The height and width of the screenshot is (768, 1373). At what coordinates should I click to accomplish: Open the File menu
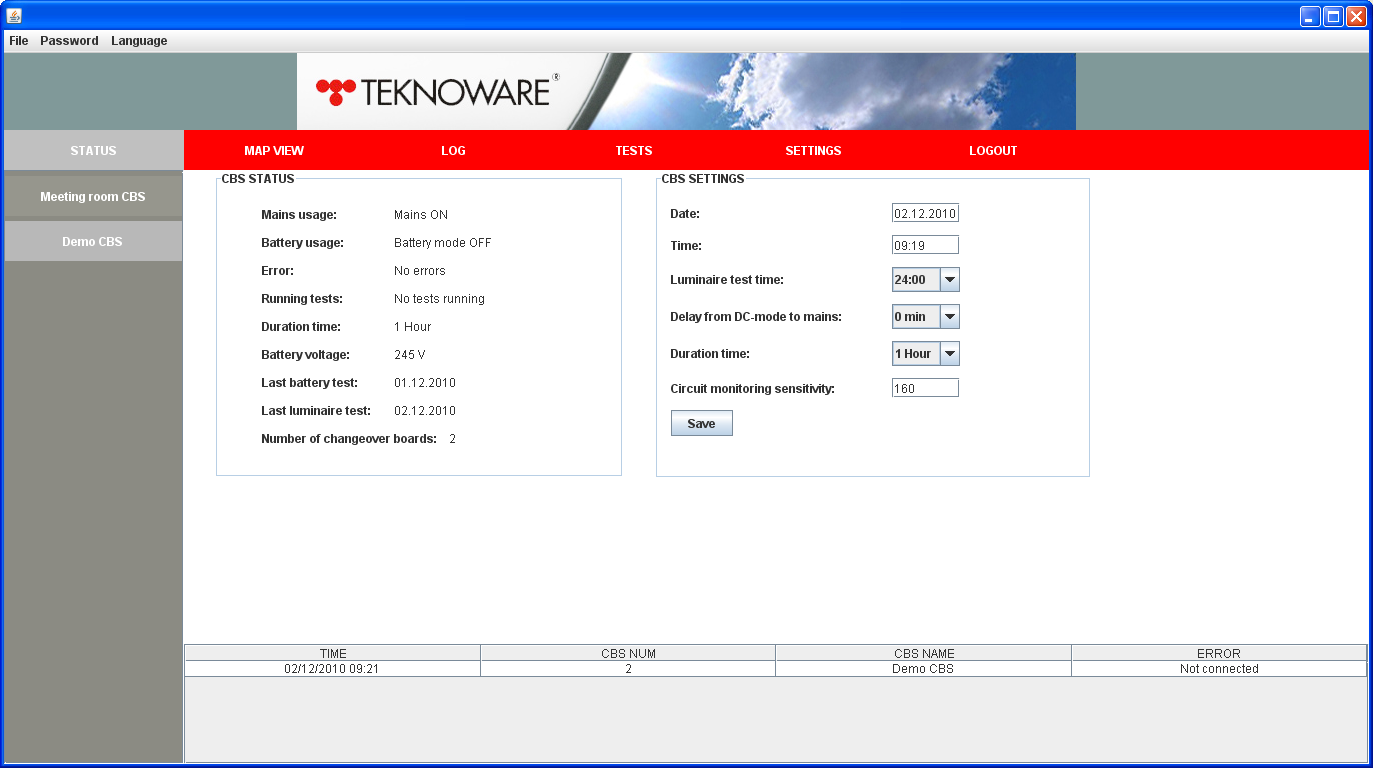[19, 41]
